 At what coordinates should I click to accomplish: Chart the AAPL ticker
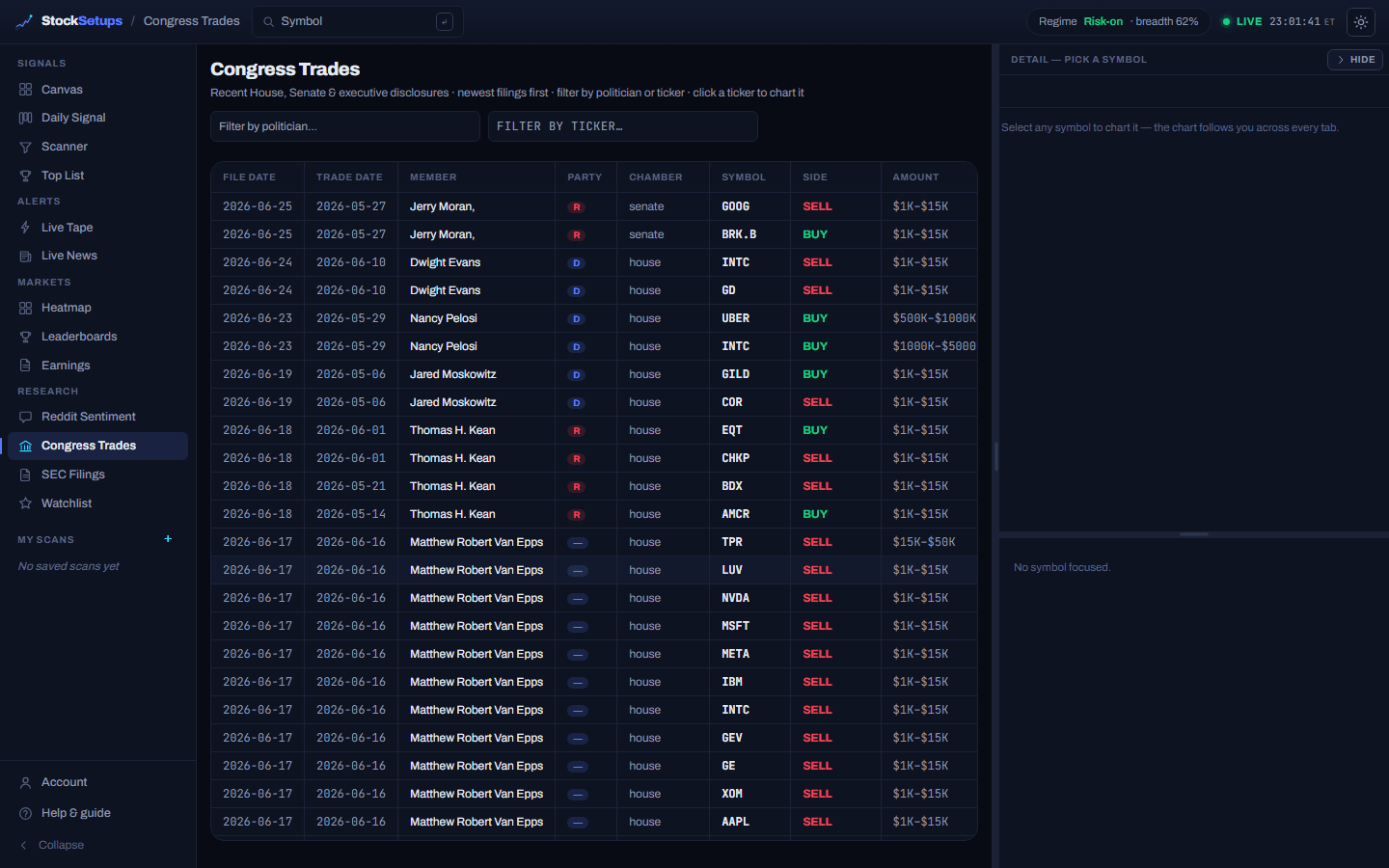click(735, 822)
